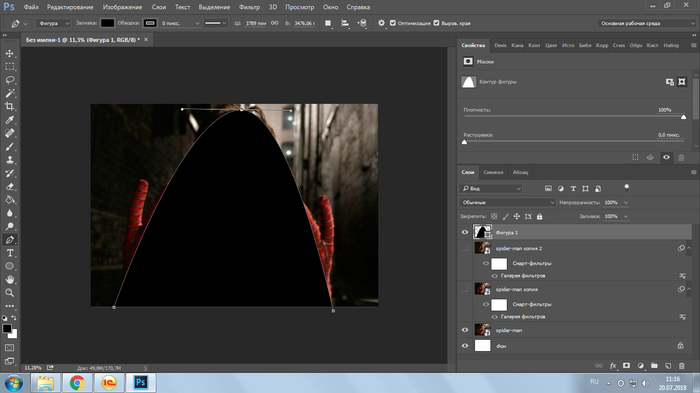Click the Заливка fill color swatch
Viewport: 700px width, 393px height.
click(x=107, y=23)
